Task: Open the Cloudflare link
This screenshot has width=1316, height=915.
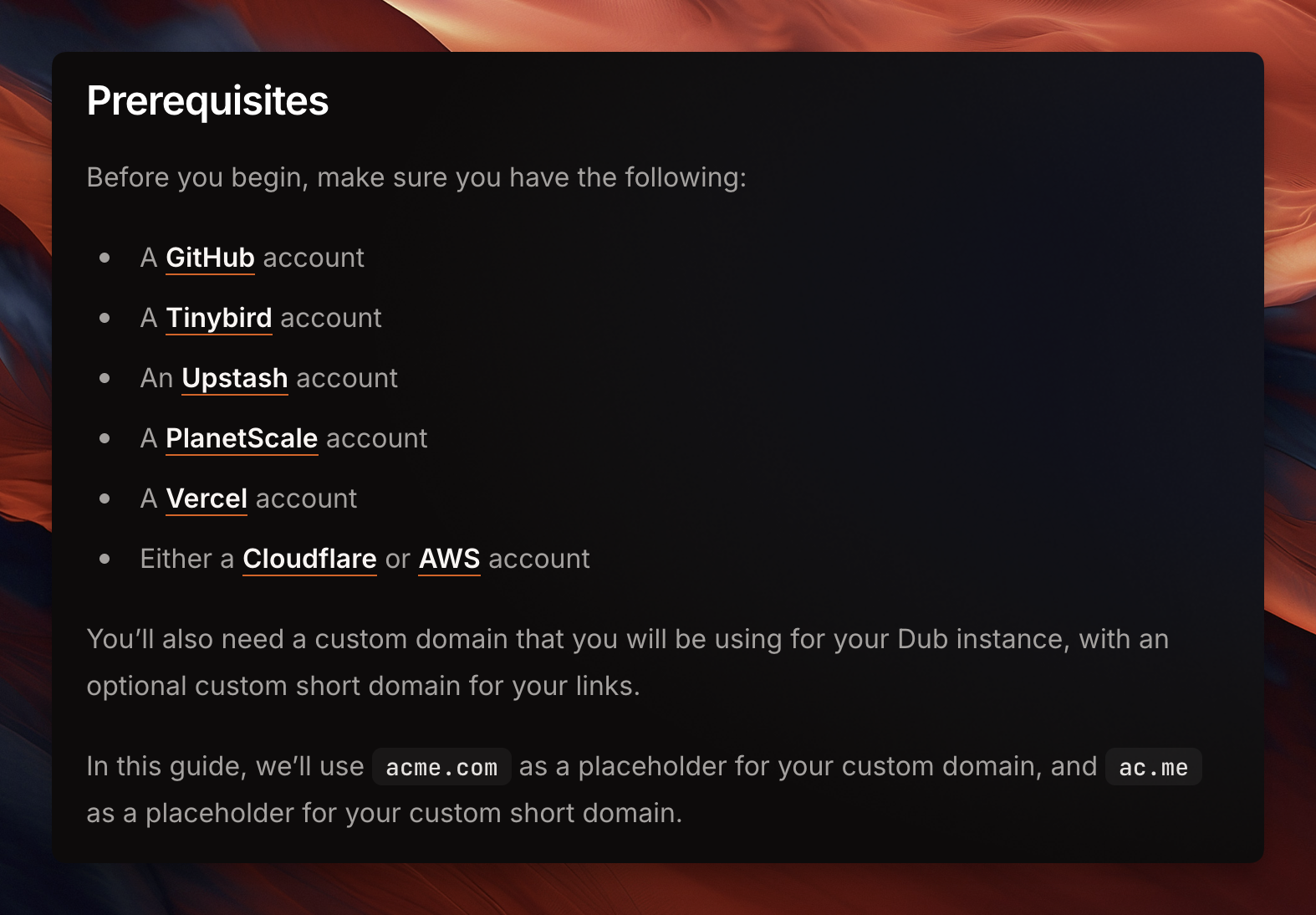Action: tap(309, 559)
